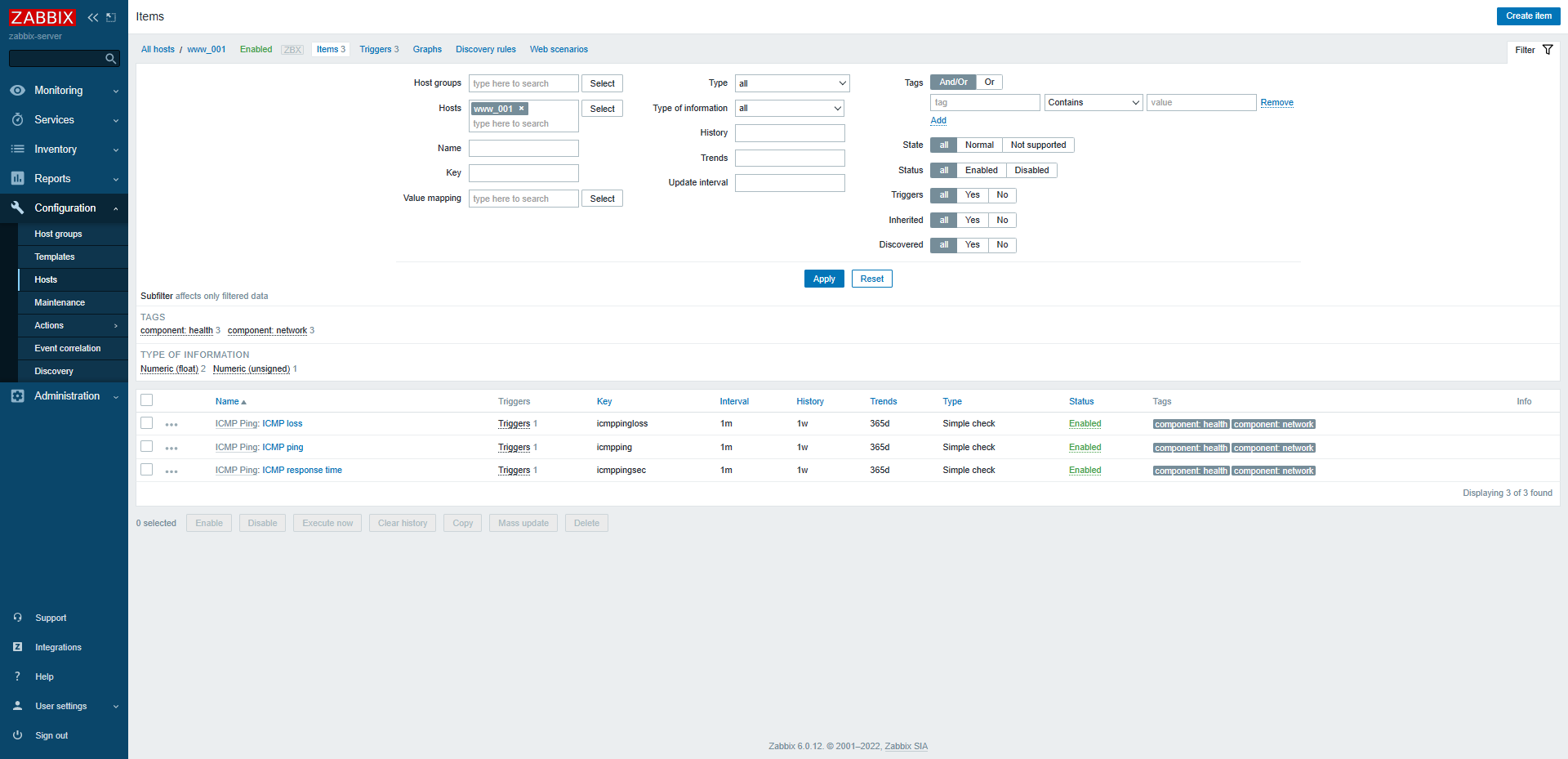Image resolution: width=1568 pixels, height=759 pixels.
Task: Check the ICMP loss row checkbox
Action: tap(147, 423)
